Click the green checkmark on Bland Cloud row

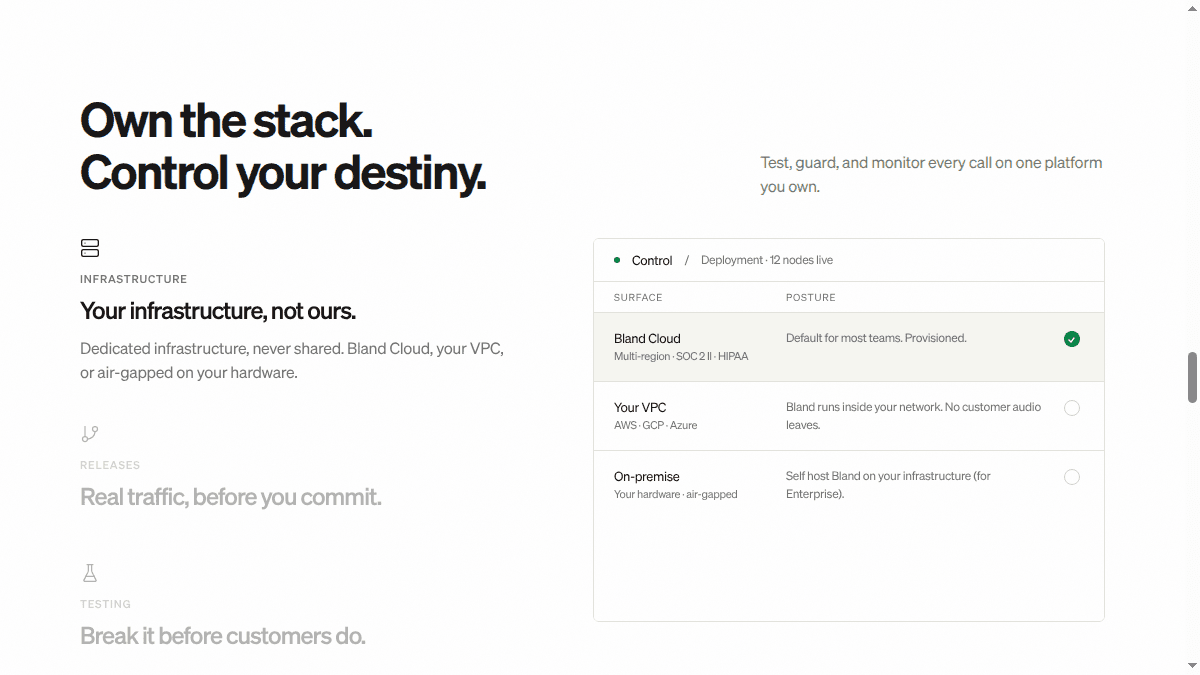tap(1072, 339)
